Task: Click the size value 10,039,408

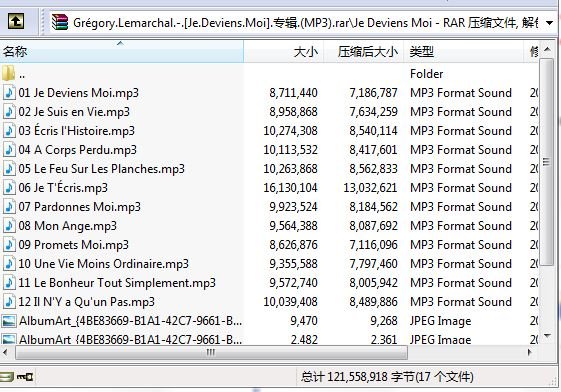Action: coord(290,302)
